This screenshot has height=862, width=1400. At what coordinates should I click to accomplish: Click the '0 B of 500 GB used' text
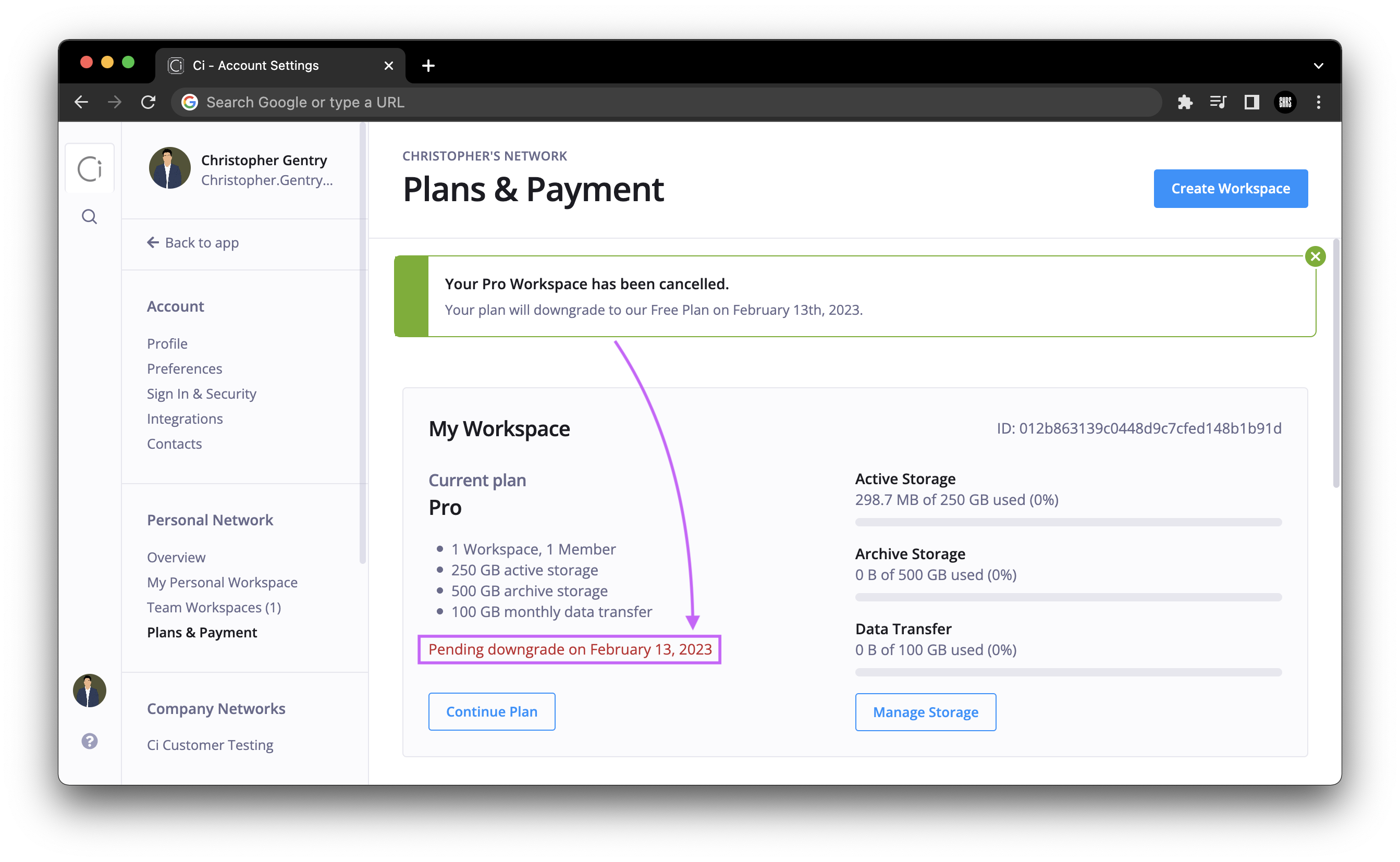pos(936,574)
